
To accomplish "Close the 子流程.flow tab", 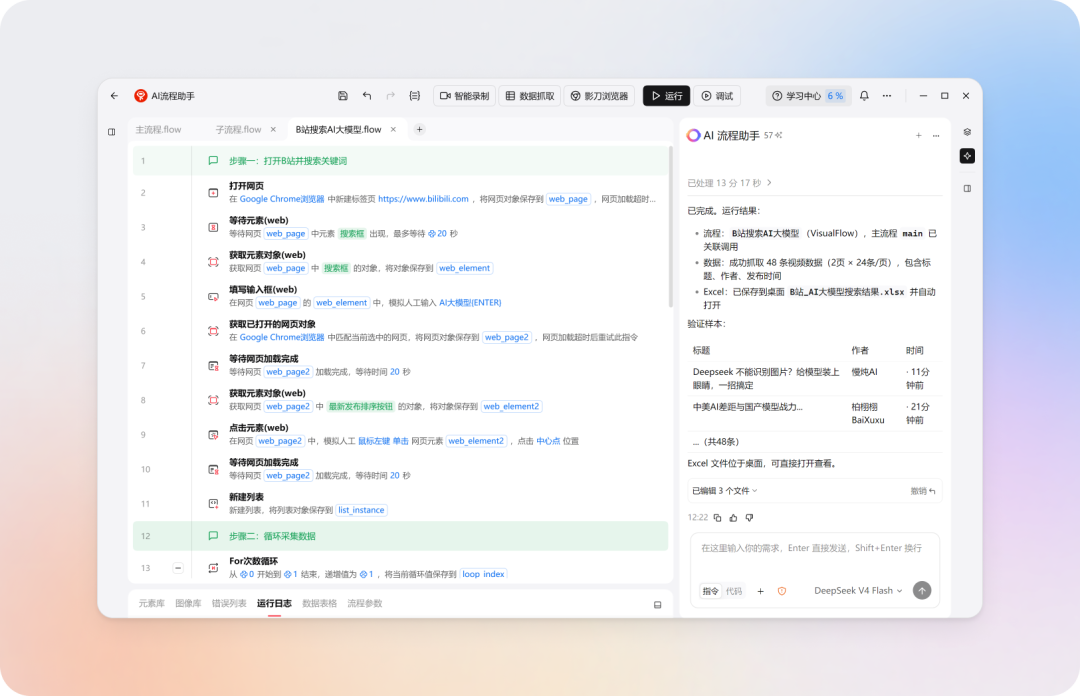I will tap(273, 130).
